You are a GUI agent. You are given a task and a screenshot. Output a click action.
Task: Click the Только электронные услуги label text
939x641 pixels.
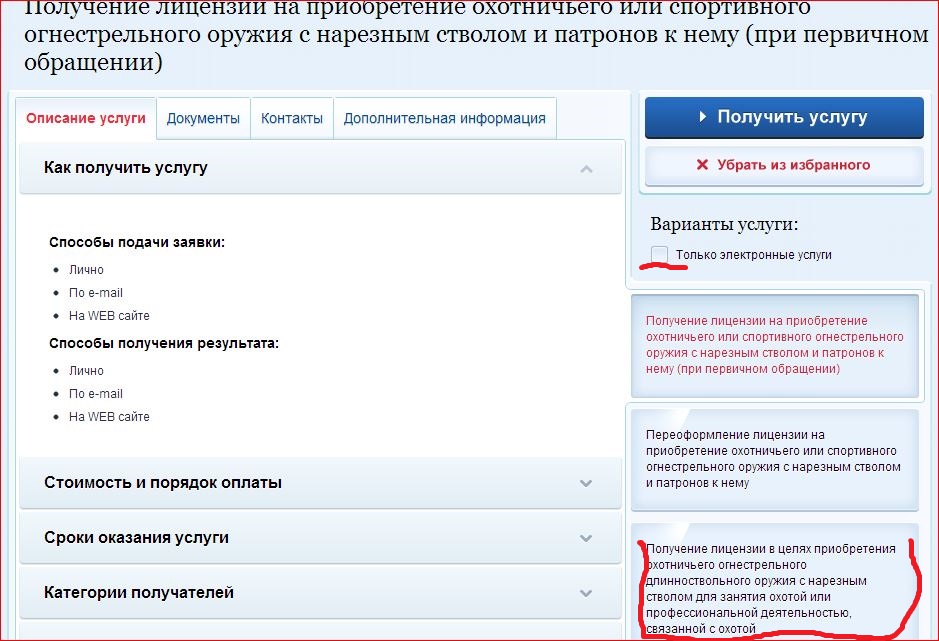tap(753, 255)
